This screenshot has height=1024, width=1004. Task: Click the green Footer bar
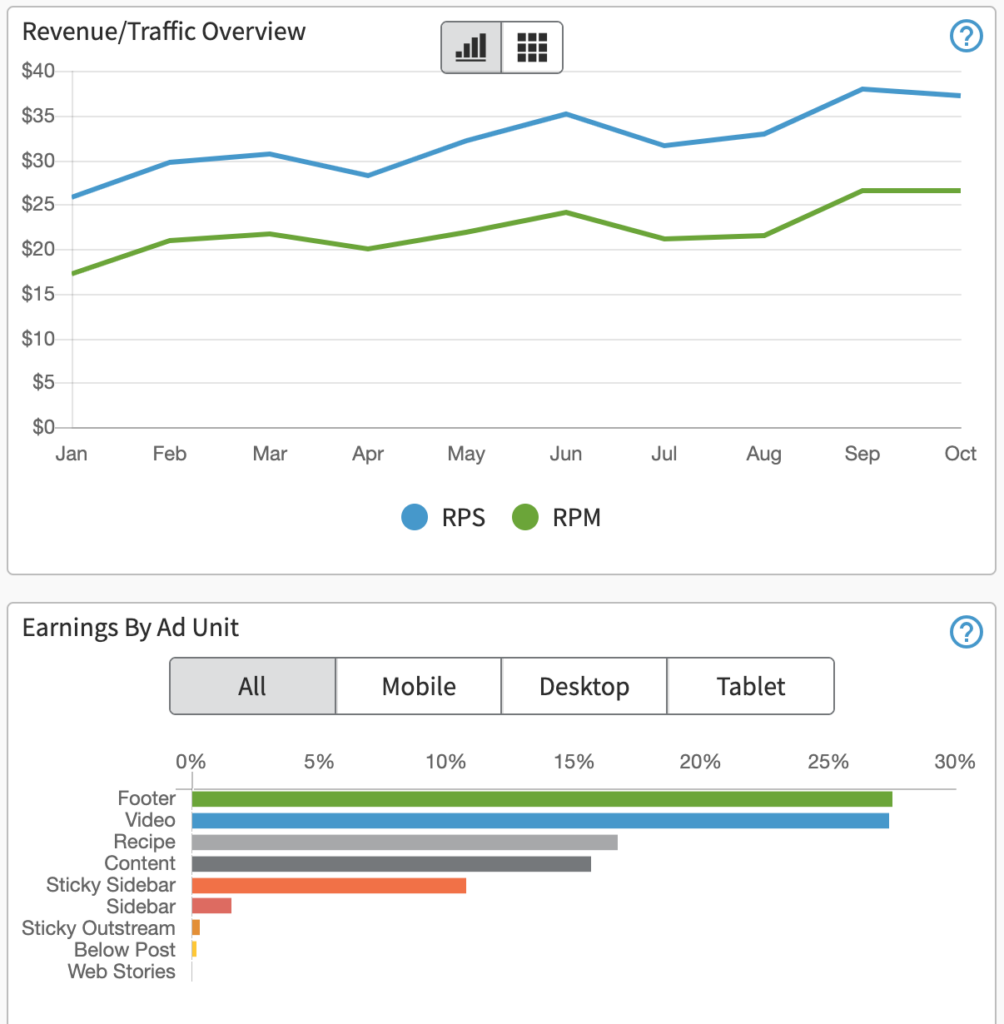[x=541, y=799]
